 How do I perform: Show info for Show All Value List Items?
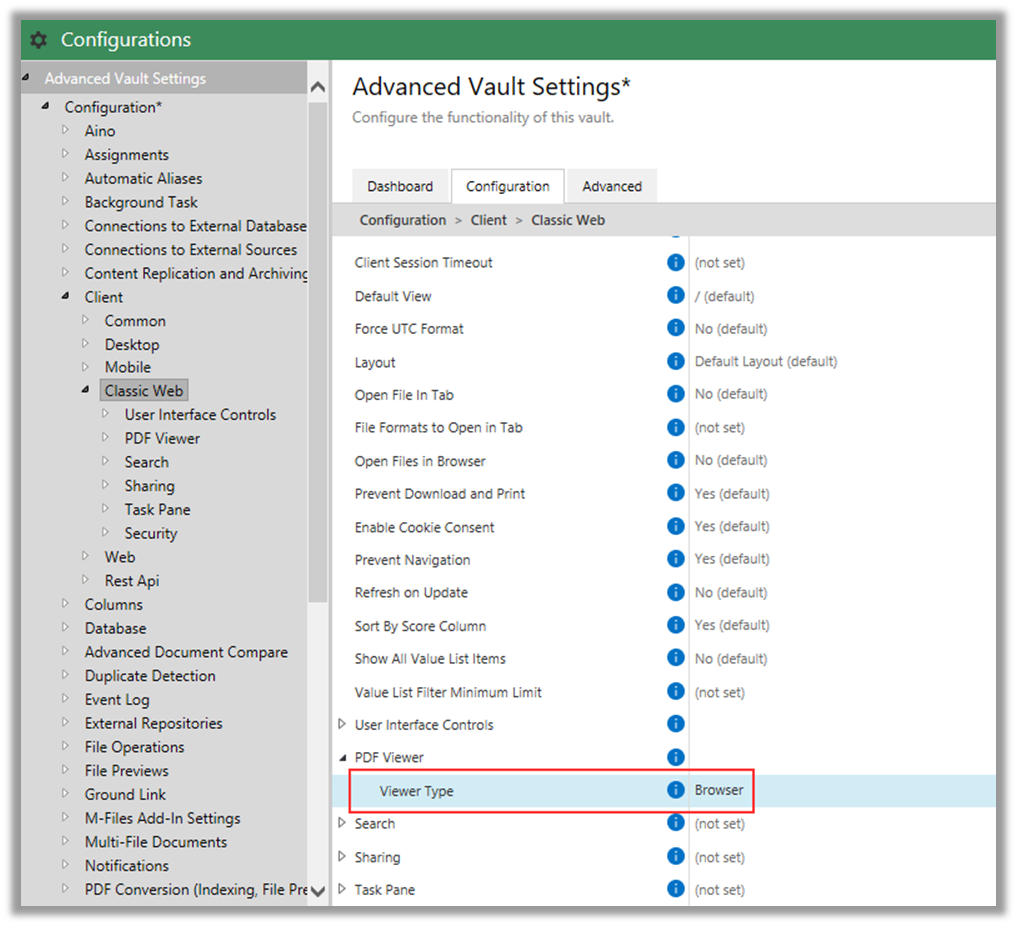pyautogui.click(x=675, y=658)
